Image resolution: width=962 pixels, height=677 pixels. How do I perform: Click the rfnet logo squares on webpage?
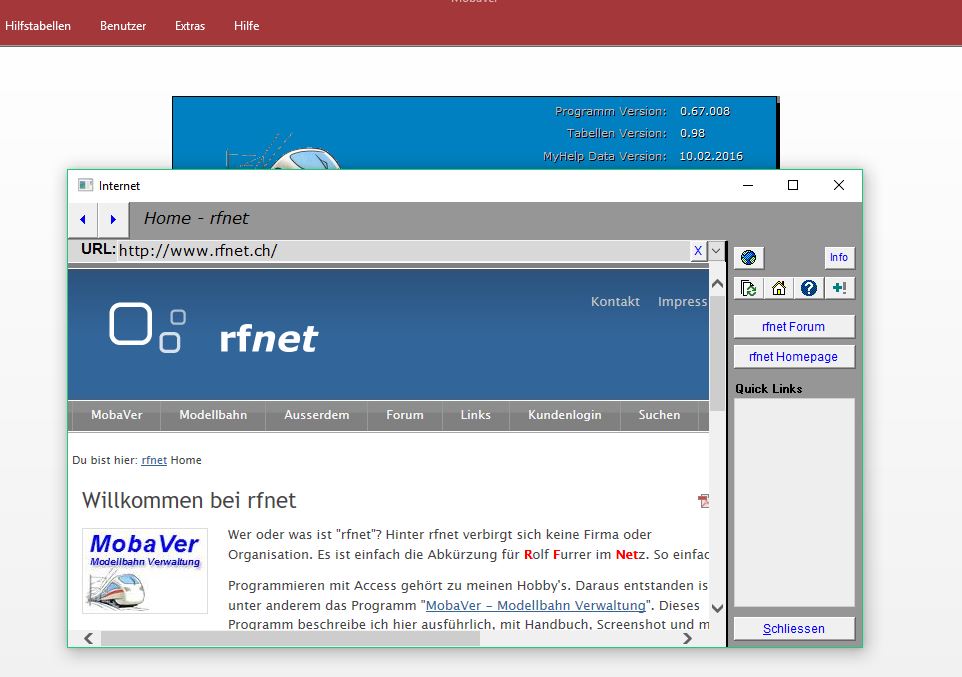click(148, 327)
